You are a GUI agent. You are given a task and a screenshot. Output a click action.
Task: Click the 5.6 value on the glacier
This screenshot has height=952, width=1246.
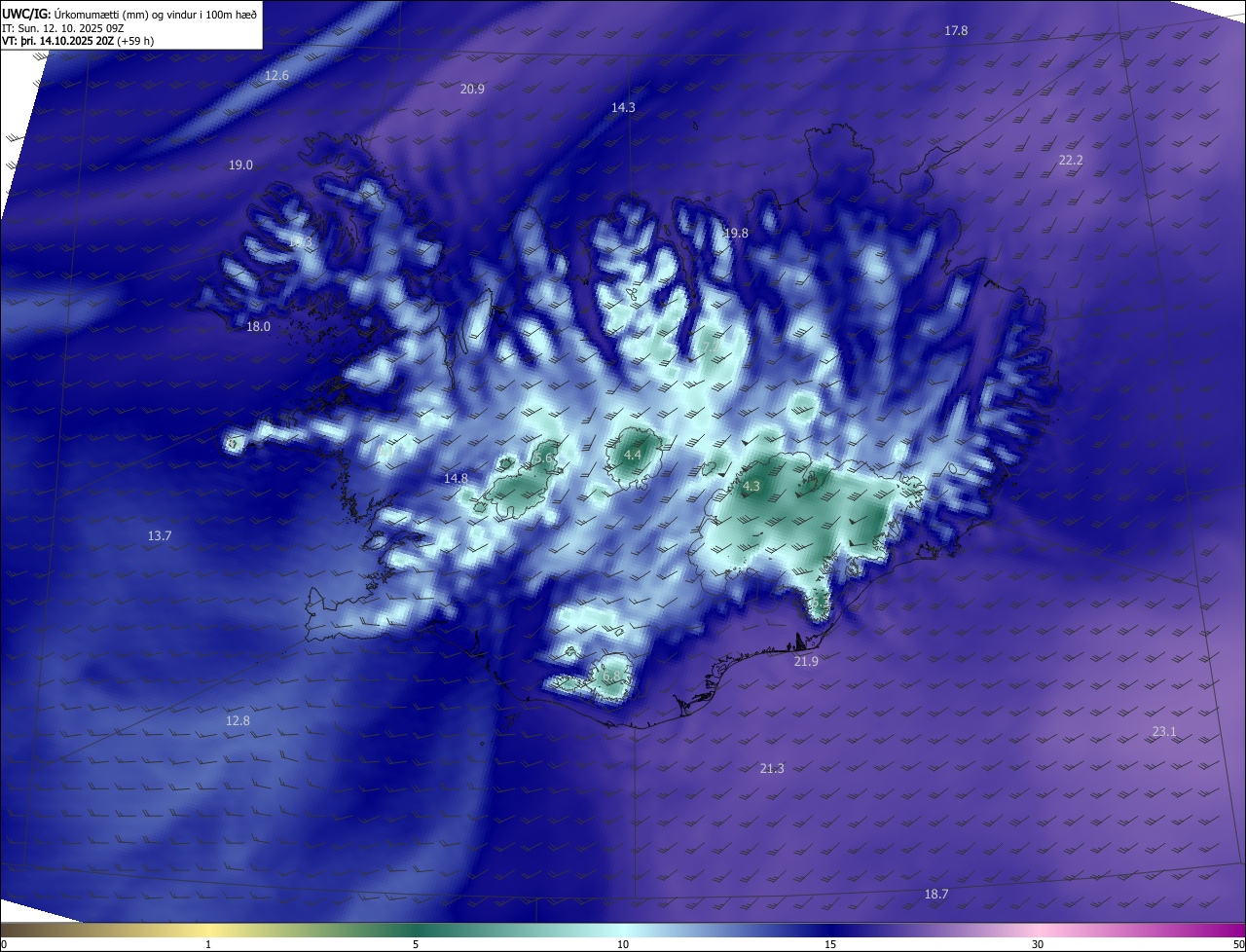544,458
